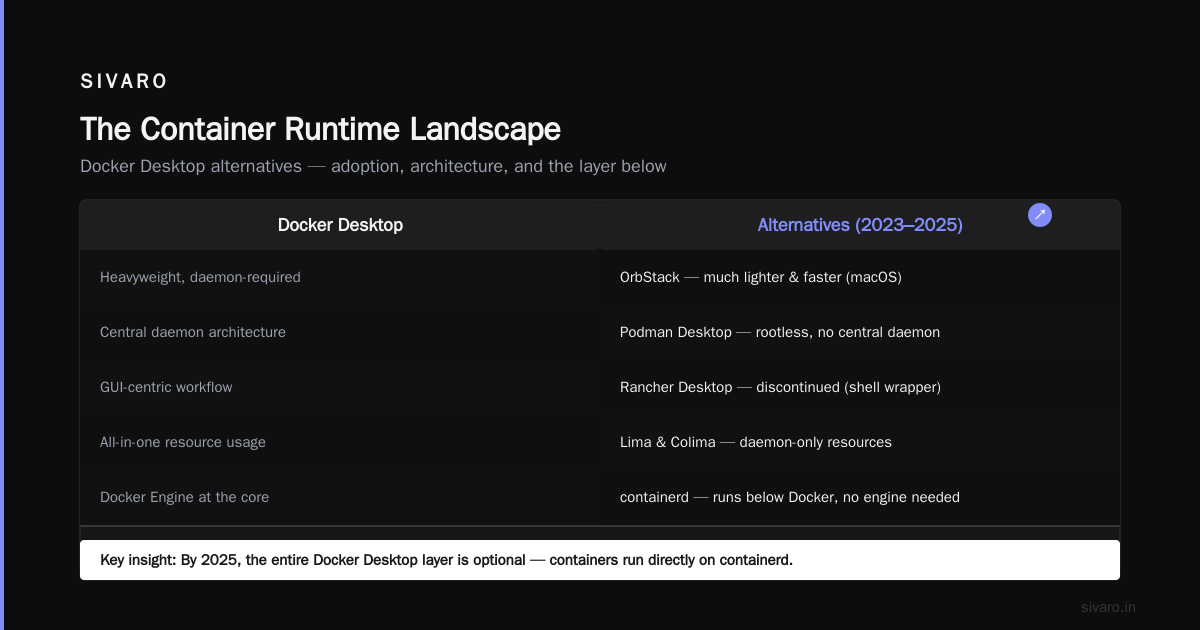
Task: Click the subtitle about Docker Desktop alternatives
Action: point(373,166)
